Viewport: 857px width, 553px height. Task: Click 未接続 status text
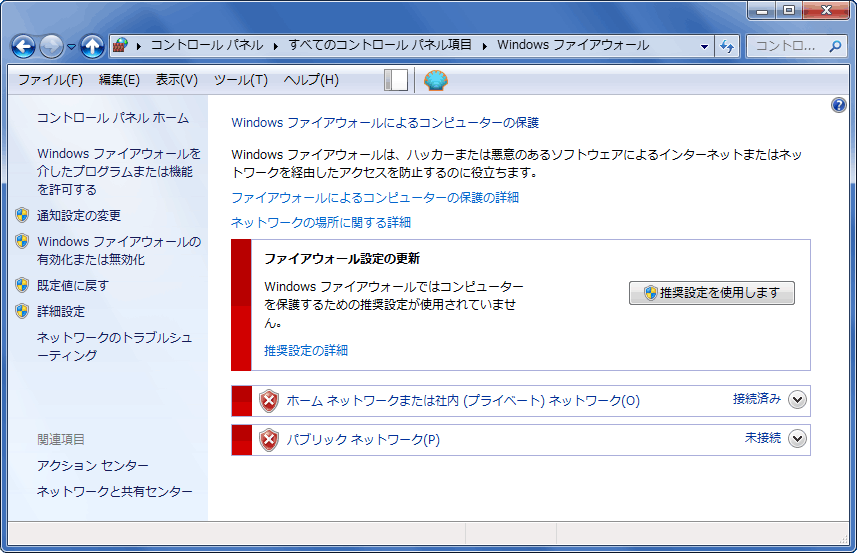point(763,438)
